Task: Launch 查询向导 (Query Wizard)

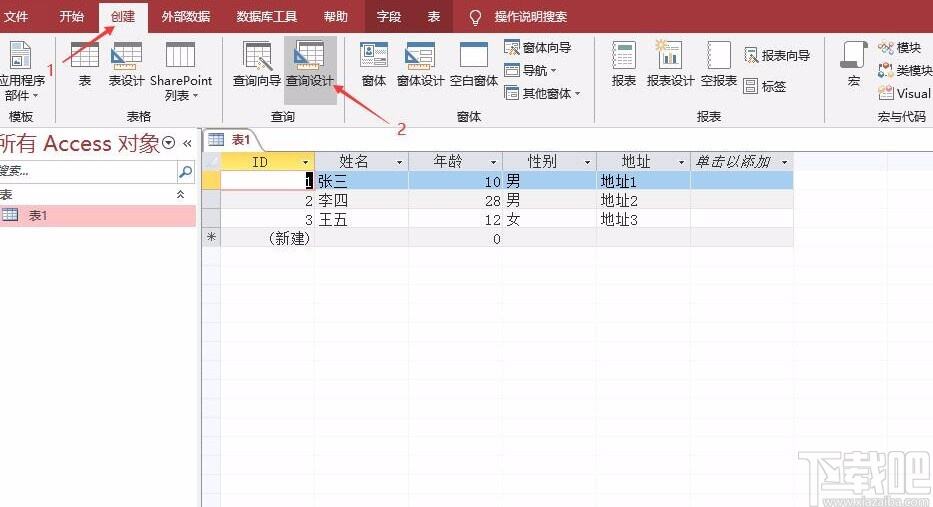Action: tap(256, 64)
